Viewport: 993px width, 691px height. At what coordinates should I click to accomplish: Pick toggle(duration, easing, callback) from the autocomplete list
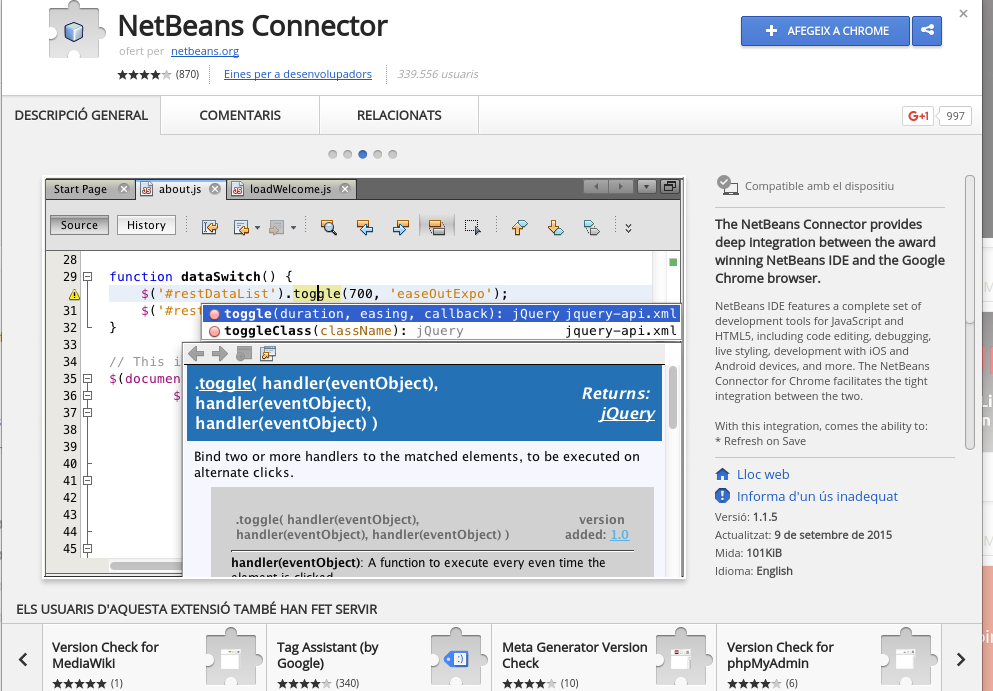click(x=441, y=314)
